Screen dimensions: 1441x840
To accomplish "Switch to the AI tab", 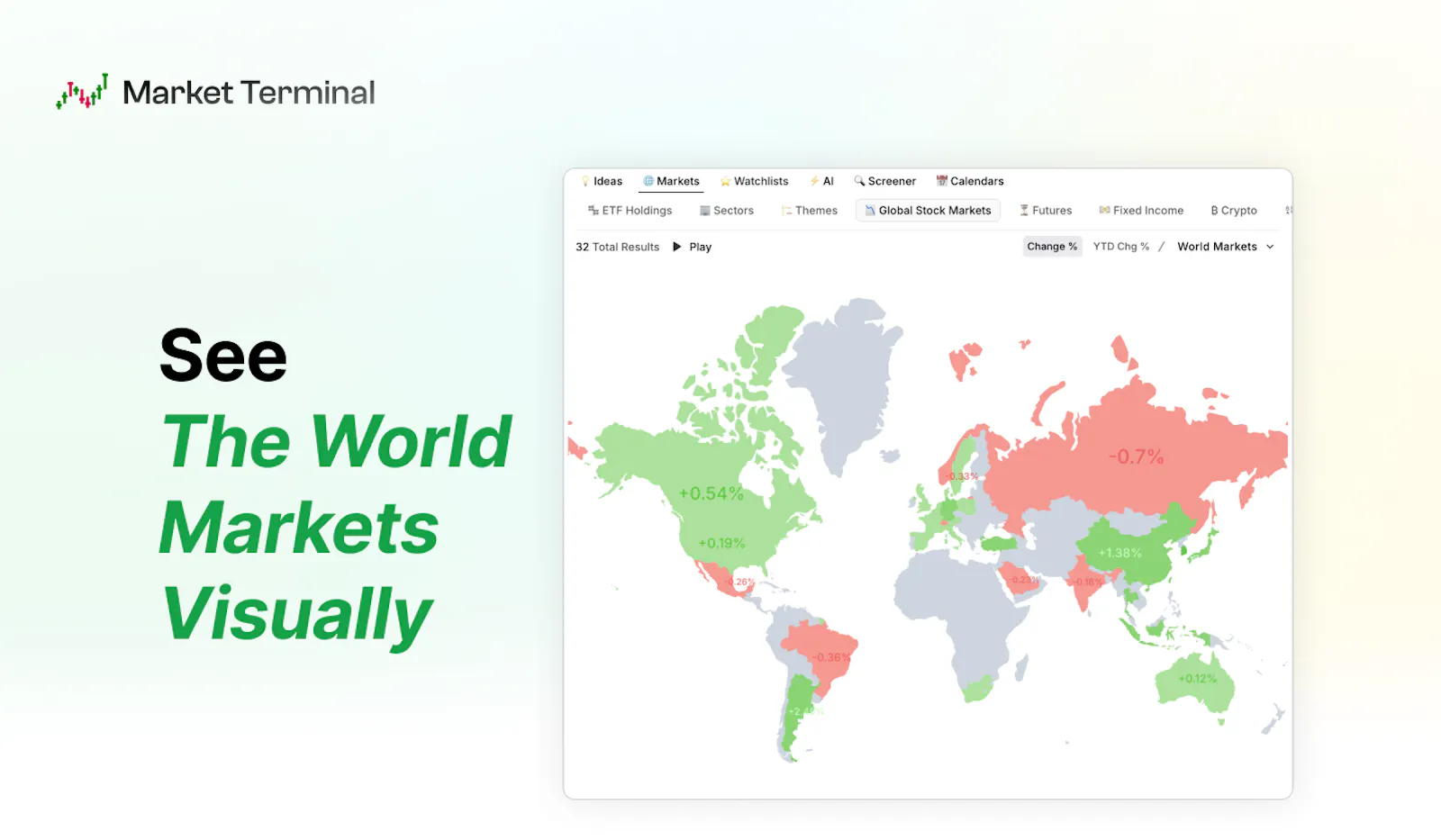I will click(821, 181).
